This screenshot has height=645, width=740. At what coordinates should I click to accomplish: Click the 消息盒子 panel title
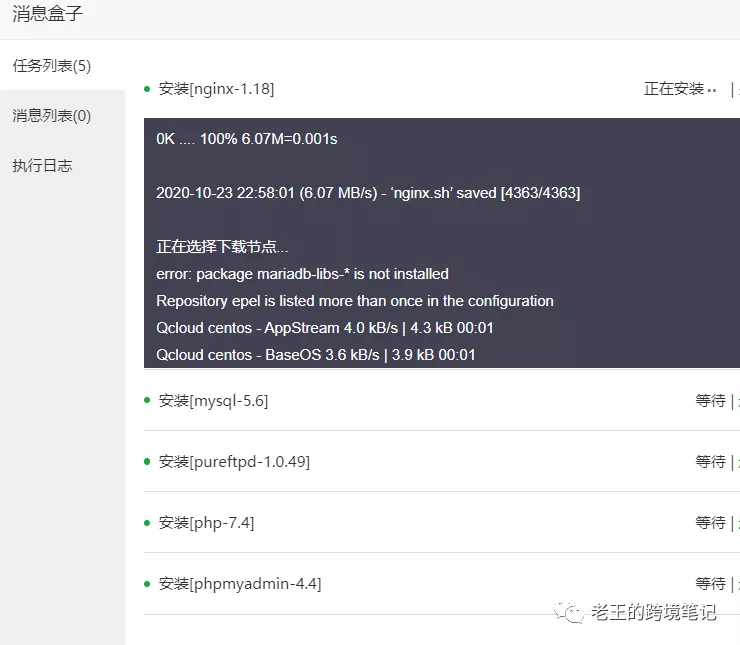point(48,14)
